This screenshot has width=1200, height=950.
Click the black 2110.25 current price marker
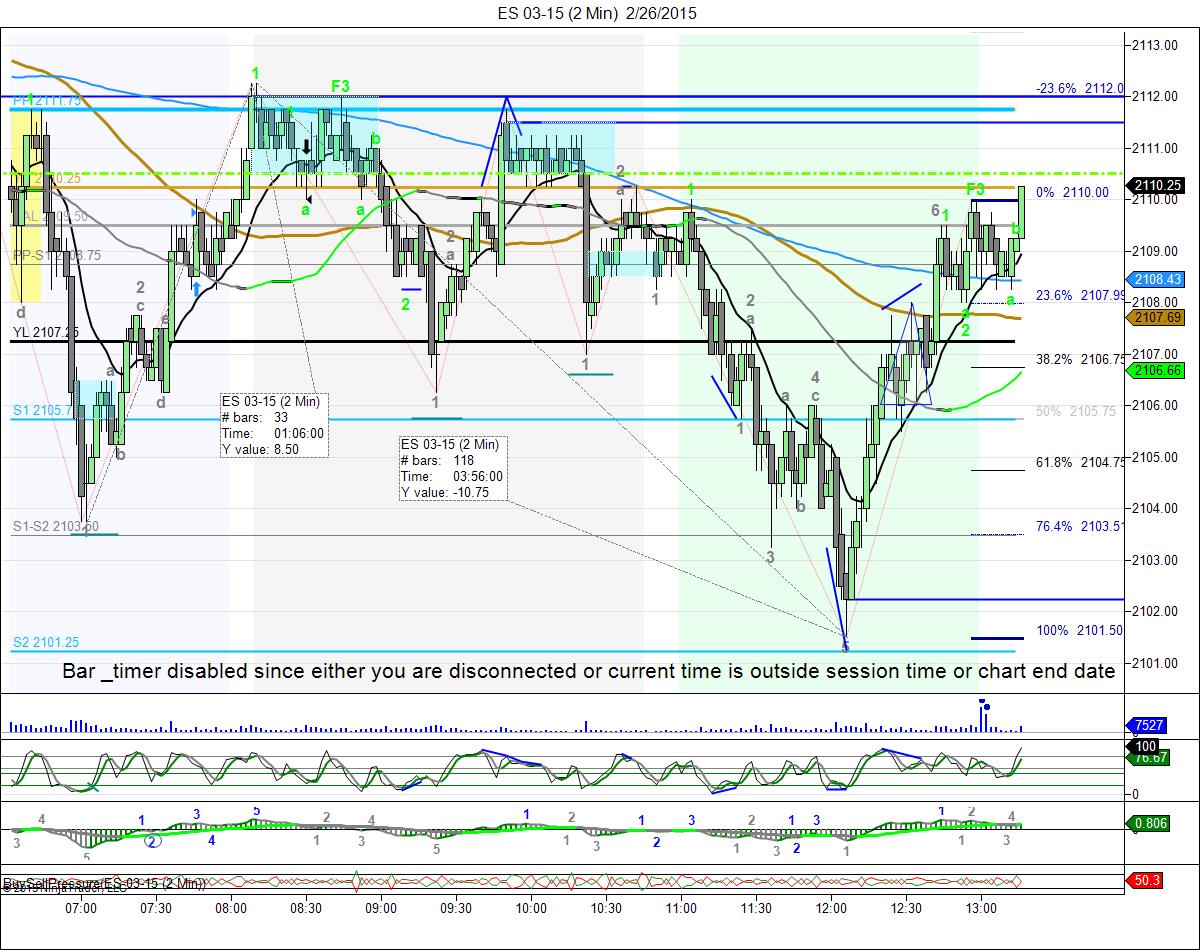1155,185
